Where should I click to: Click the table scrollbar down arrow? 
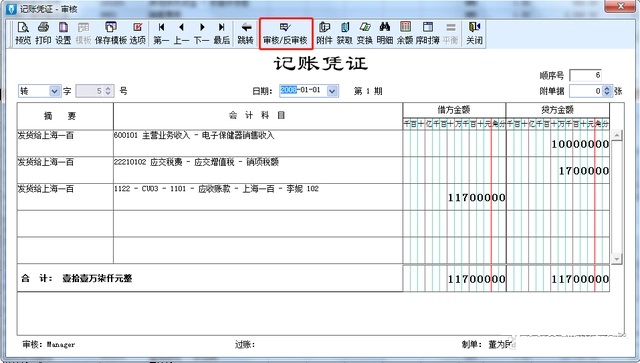click(616, 258)
